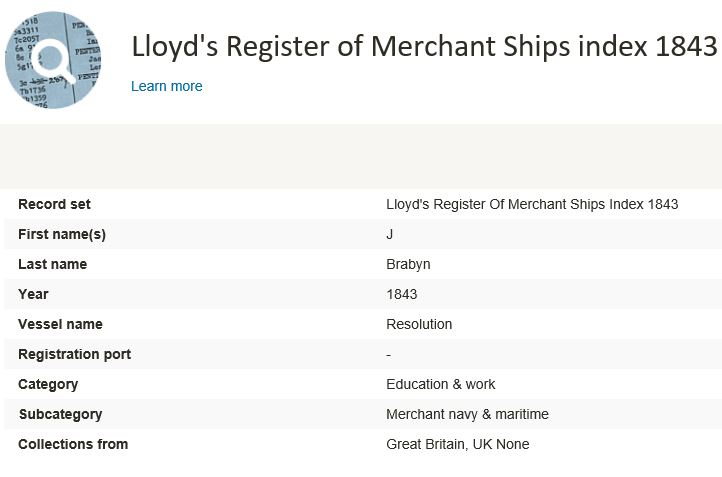Select the Subcategory field label

coord(60,414)
